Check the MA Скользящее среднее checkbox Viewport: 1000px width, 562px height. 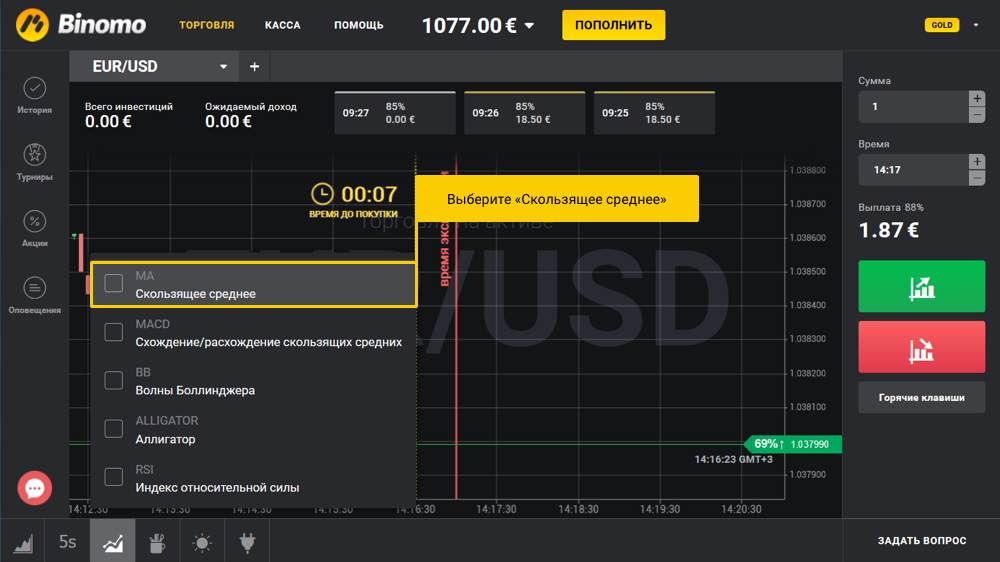tap(114, 283)
